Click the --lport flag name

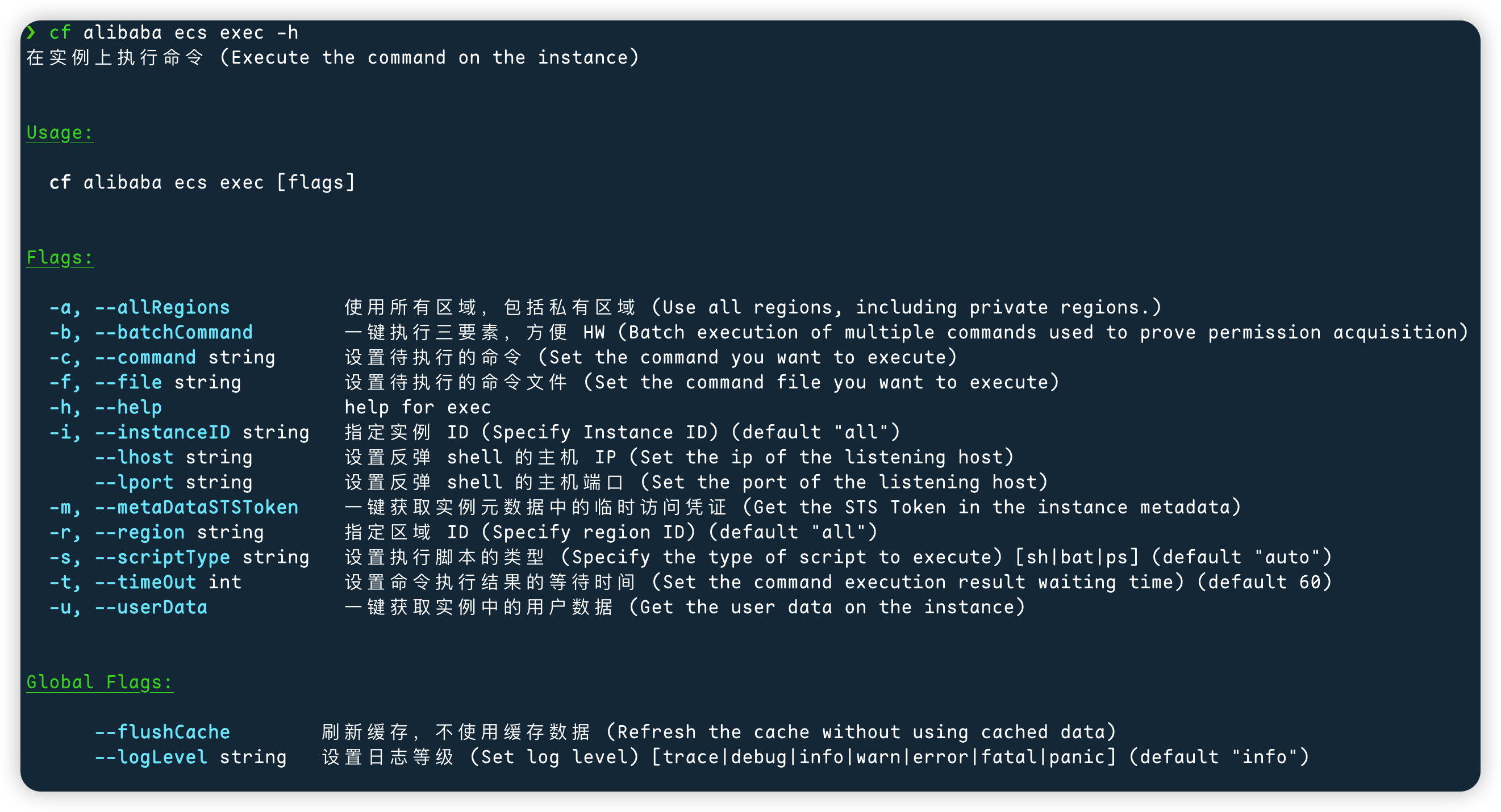pyautogui.click(x=134, y=482)
